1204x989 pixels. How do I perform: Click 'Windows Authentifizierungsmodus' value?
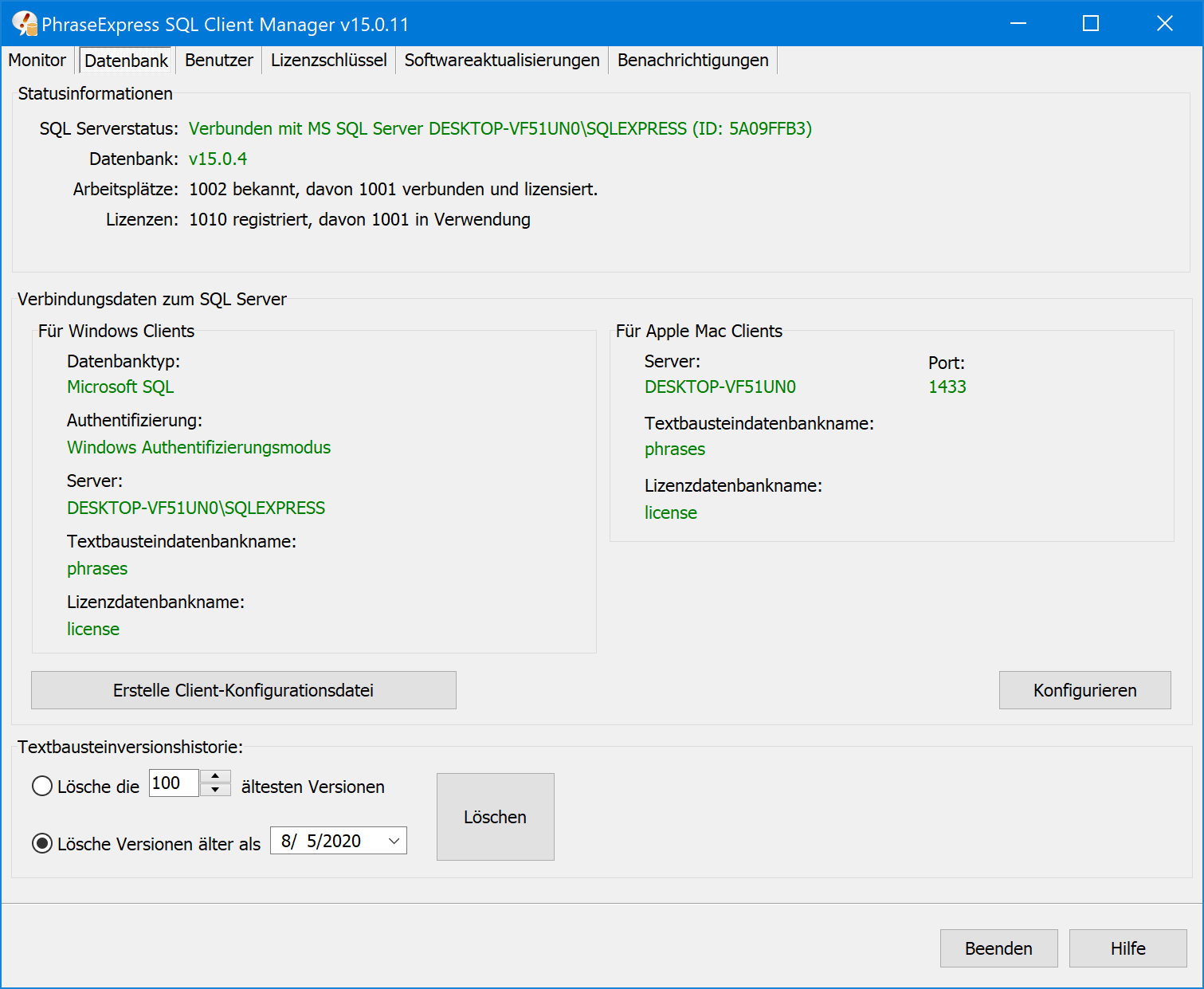(198, 447)
